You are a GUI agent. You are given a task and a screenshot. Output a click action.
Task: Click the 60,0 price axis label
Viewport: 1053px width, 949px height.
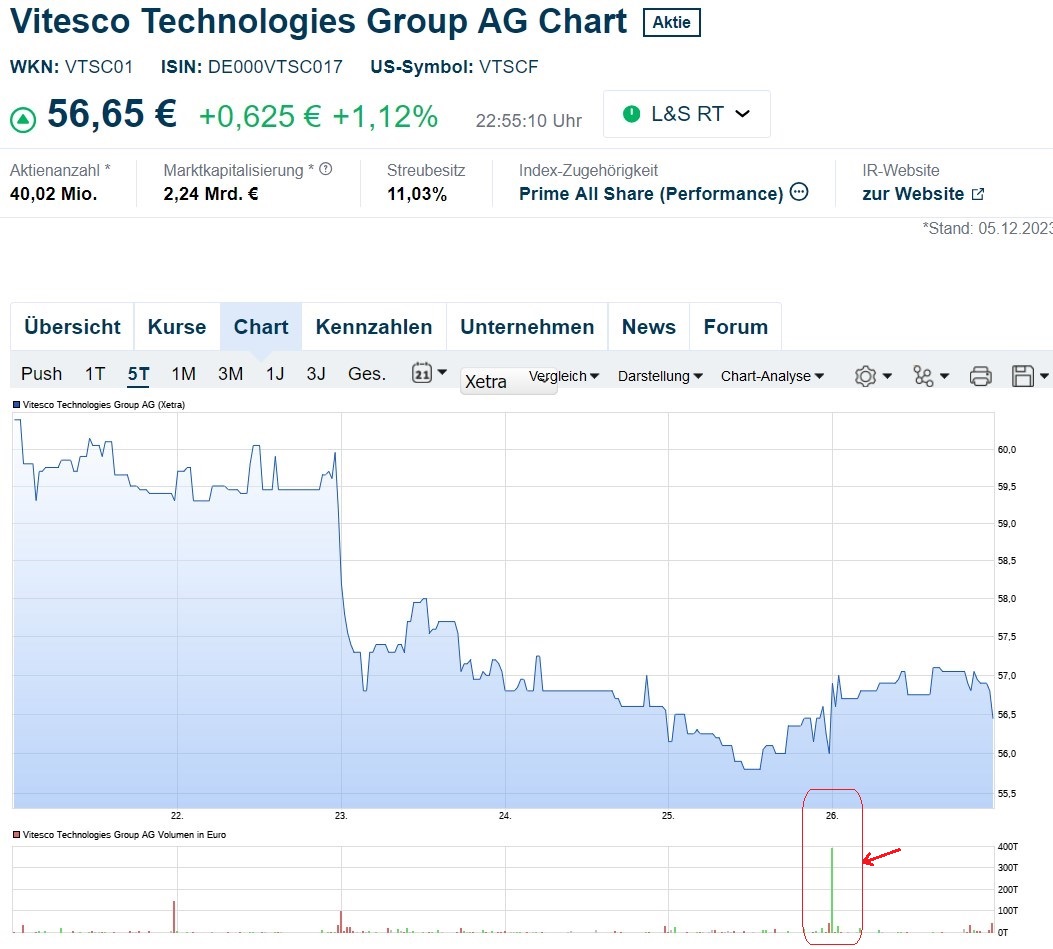tap(1007, 449)
